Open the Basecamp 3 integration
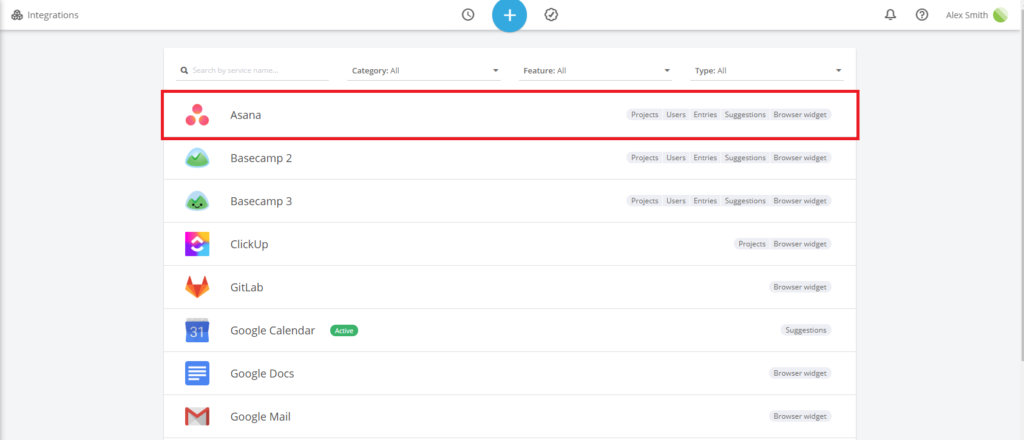 [509, 201]
